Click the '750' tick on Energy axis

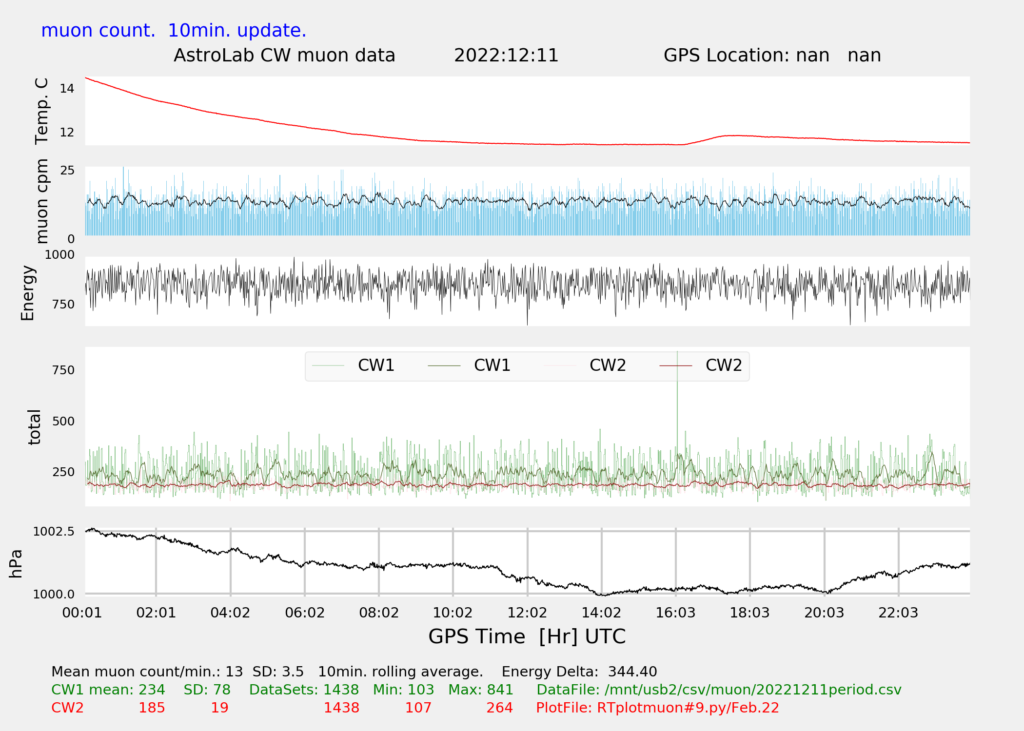tap(63, 304)
